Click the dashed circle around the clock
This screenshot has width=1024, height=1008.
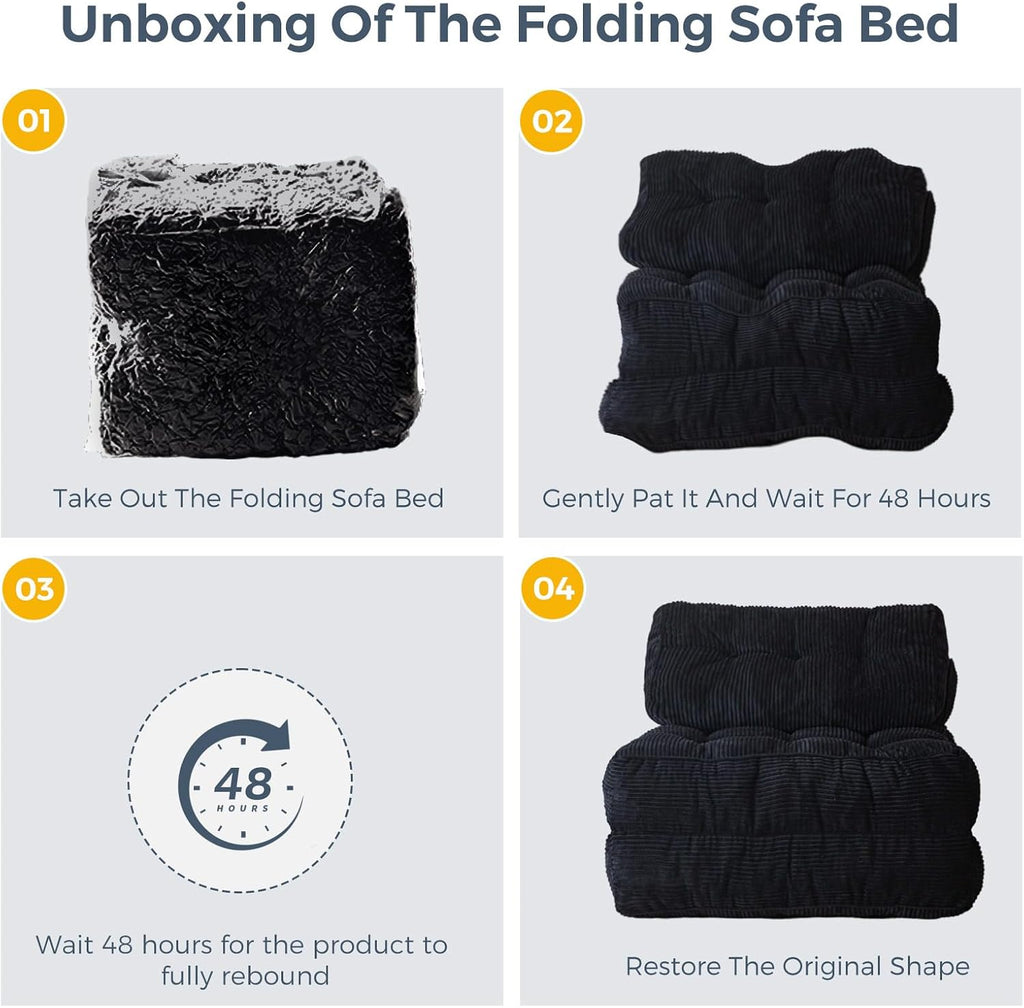[x=241, y=780]
